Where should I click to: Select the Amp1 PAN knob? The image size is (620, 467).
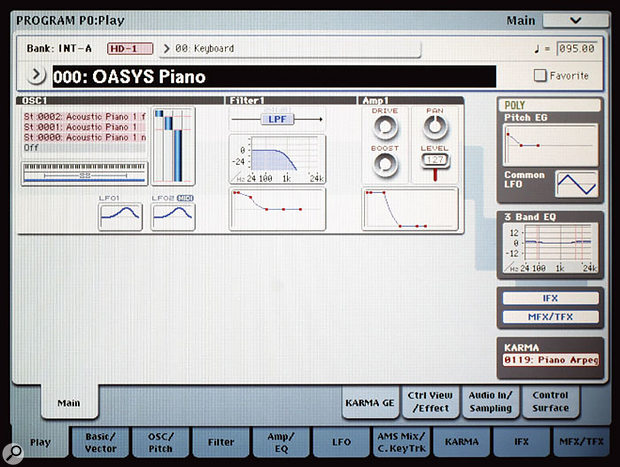tap(435, 127)
